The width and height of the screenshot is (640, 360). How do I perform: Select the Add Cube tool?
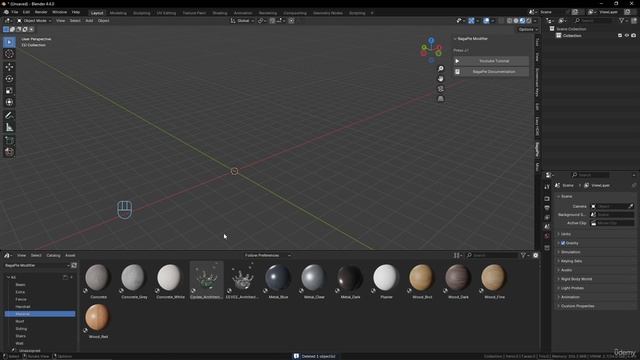click(x=9, y=140)
